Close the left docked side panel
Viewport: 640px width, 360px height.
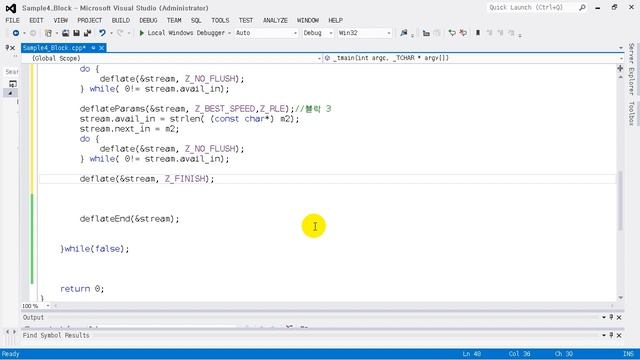point(13,48)
